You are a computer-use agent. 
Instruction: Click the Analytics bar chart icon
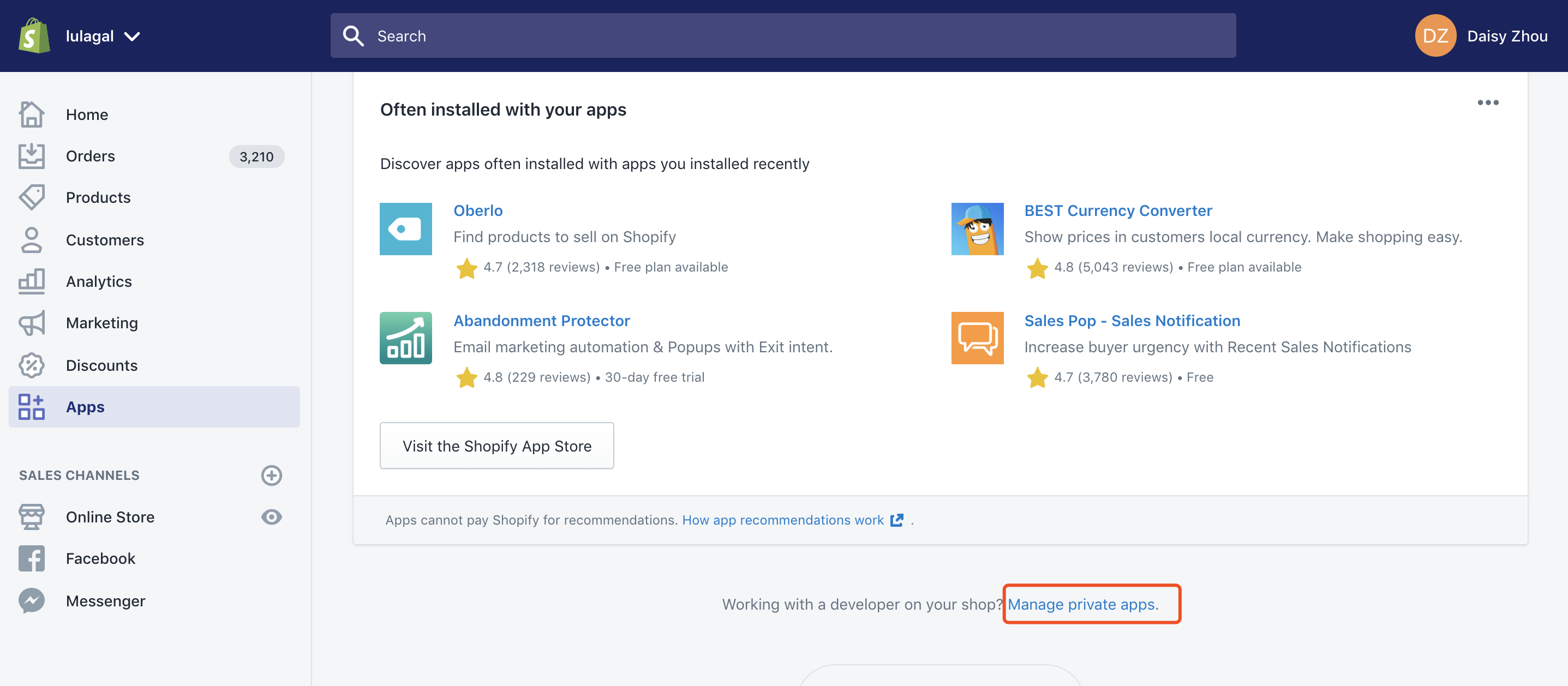point(32,281)
